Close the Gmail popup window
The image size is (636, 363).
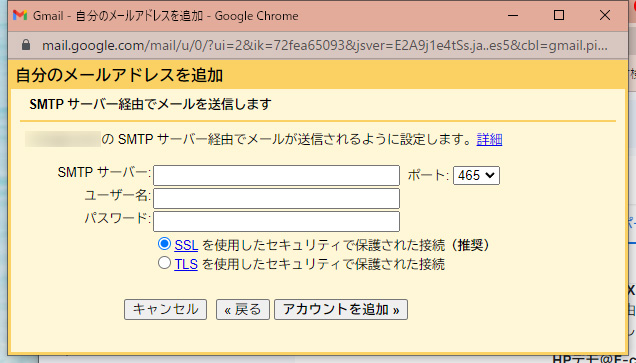pyautogui.click(x=605, y=15)
